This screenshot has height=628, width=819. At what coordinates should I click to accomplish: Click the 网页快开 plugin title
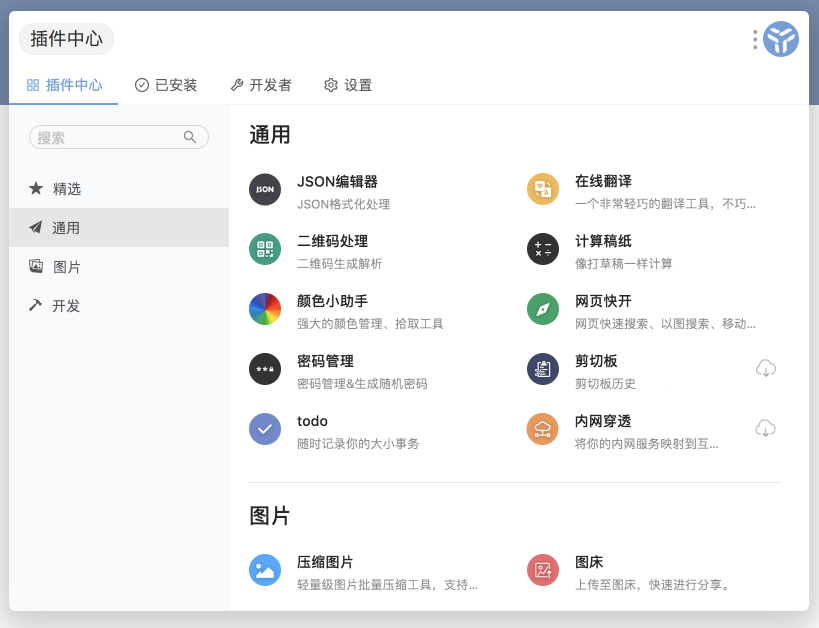[x=603, y=301]
